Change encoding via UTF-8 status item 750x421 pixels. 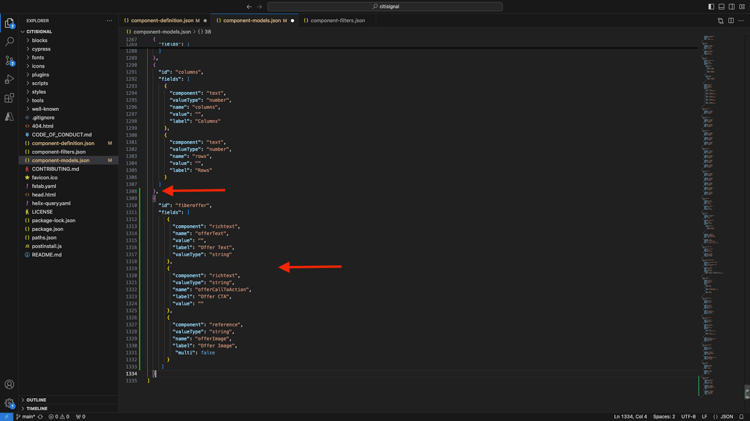coord(688,417)
